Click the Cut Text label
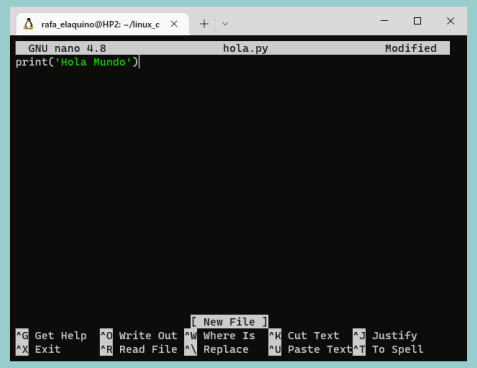This screenshot has width=477, height=368. [313, 335]
